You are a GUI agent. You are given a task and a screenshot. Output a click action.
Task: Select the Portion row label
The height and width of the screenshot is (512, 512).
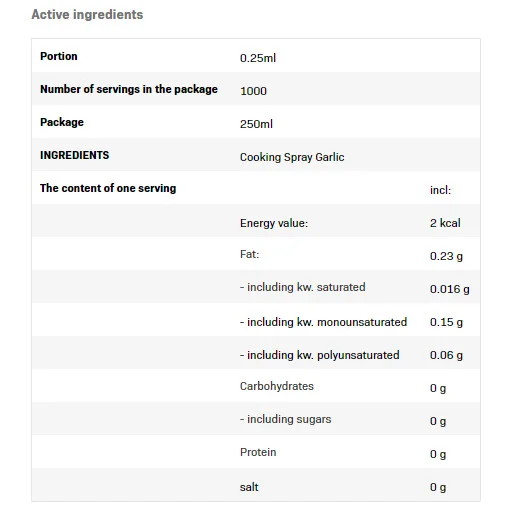[x=59, y=56]
